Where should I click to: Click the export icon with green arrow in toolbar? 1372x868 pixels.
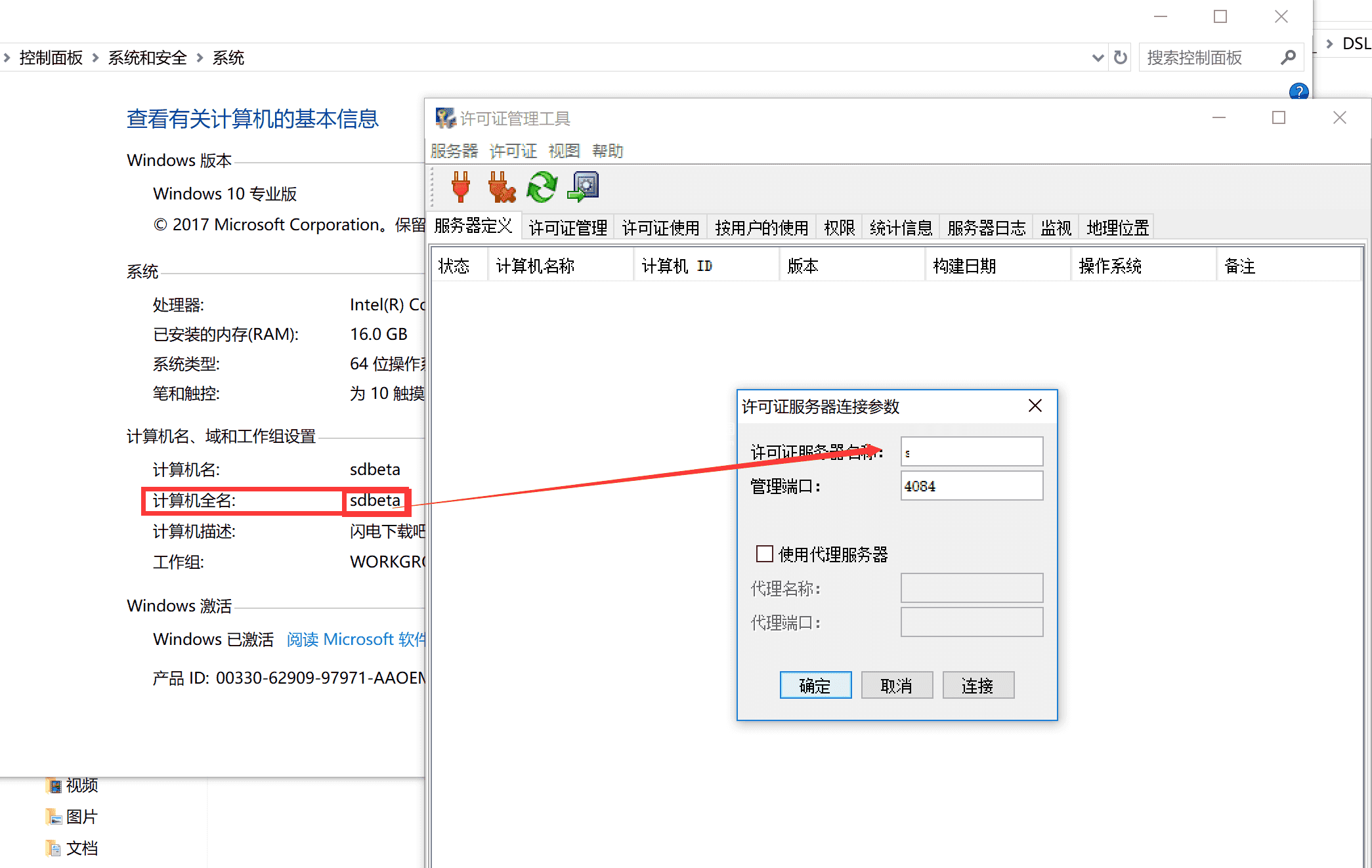(x=583, y=187)
